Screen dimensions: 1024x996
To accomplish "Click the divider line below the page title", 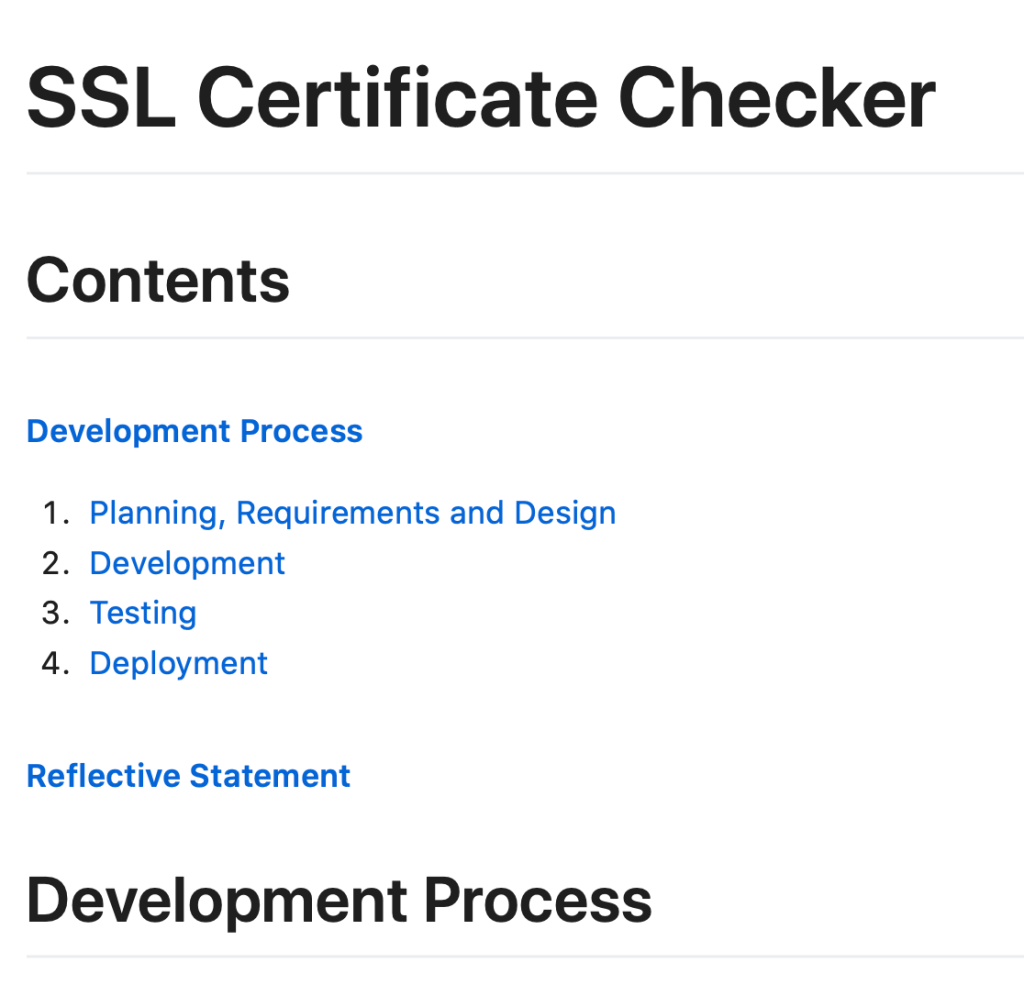I will click(524, 173).
